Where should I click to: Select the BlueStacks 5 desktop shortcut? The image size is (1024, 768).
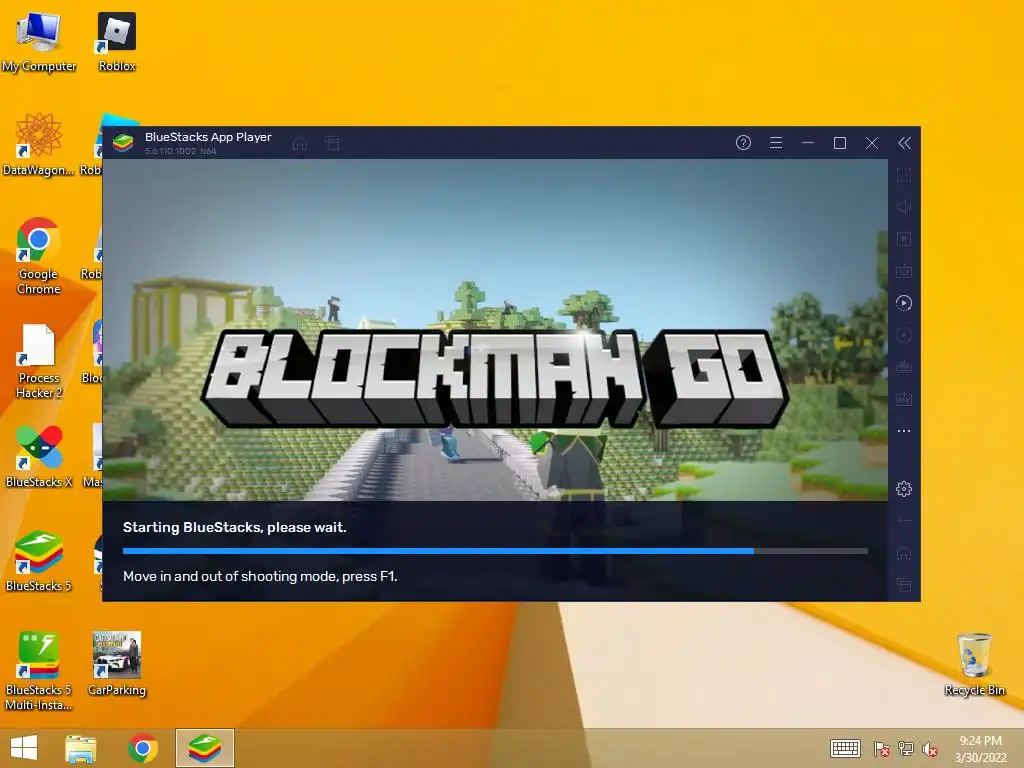(x=39, y=560)
